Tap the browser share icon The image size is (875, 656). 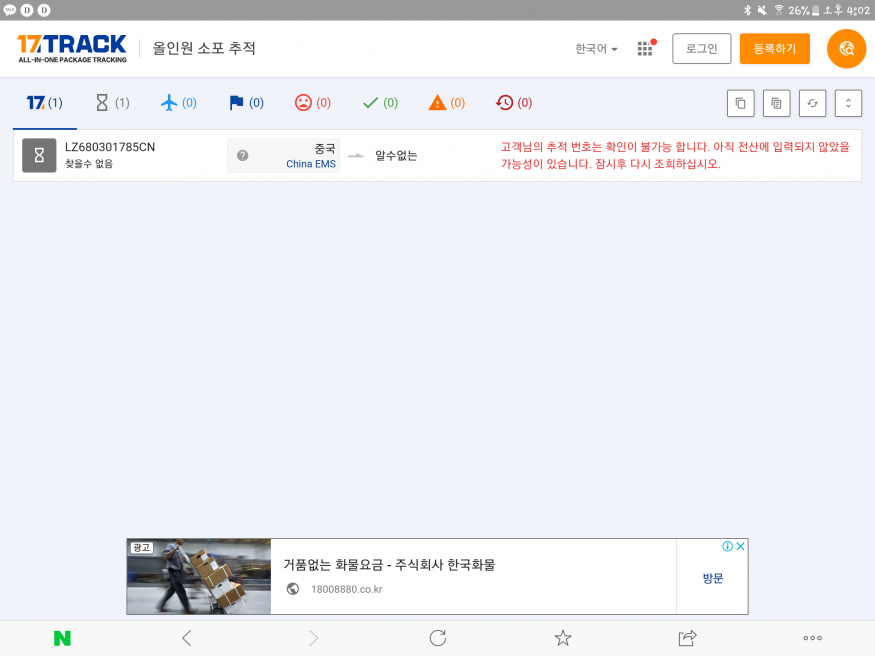pyautogui.click(x=687, y=638)
